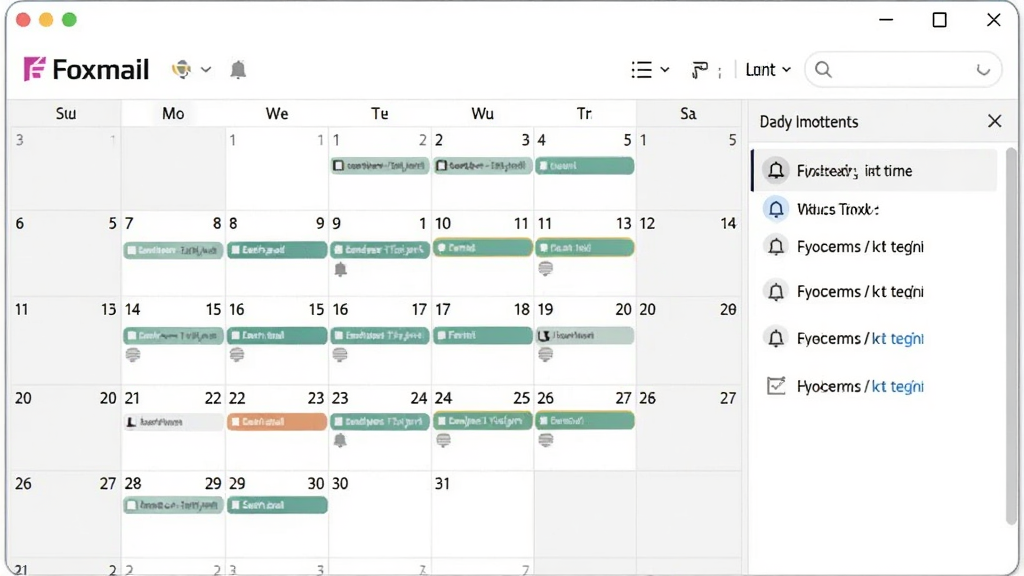Open the 'kt tegni' link on checklist item

tap(897, 386)
